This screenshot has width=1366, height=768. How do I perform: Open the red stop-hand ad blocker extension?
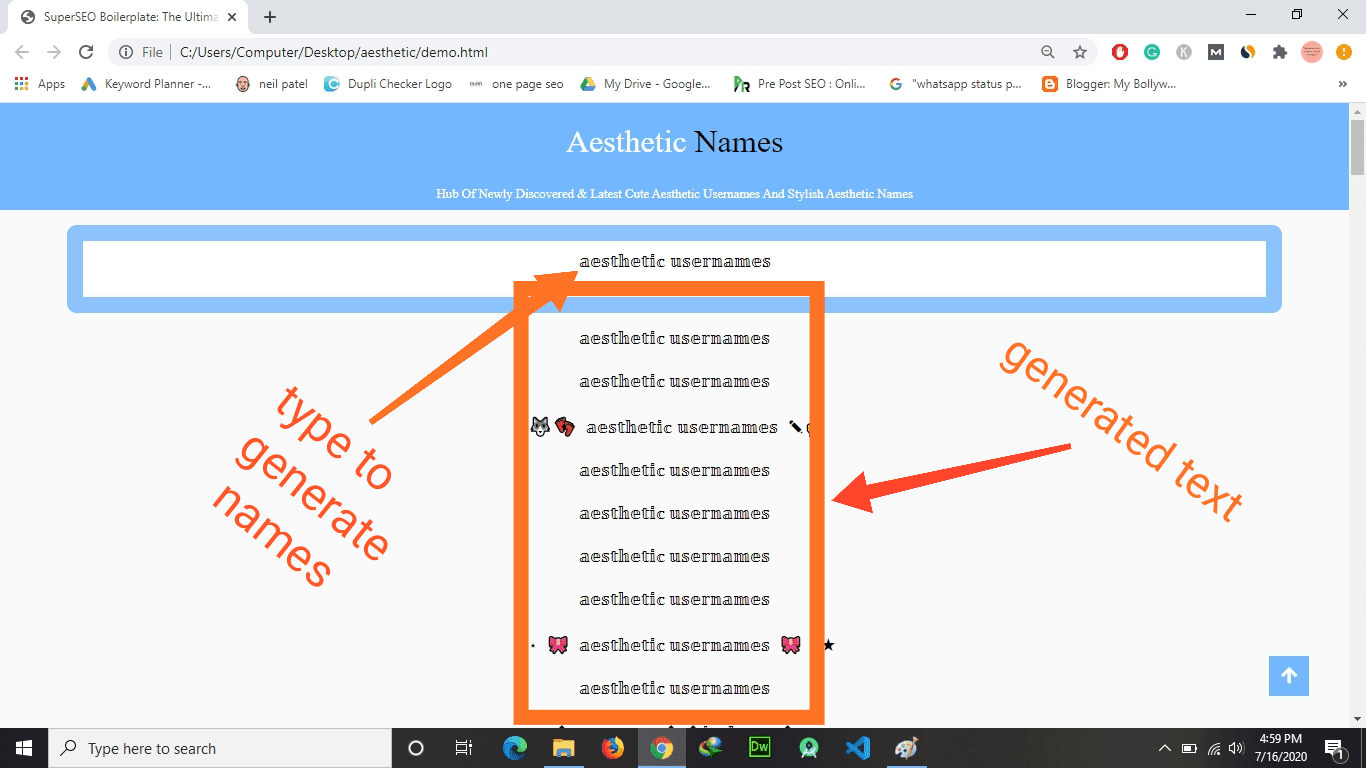click(1120, 52)
